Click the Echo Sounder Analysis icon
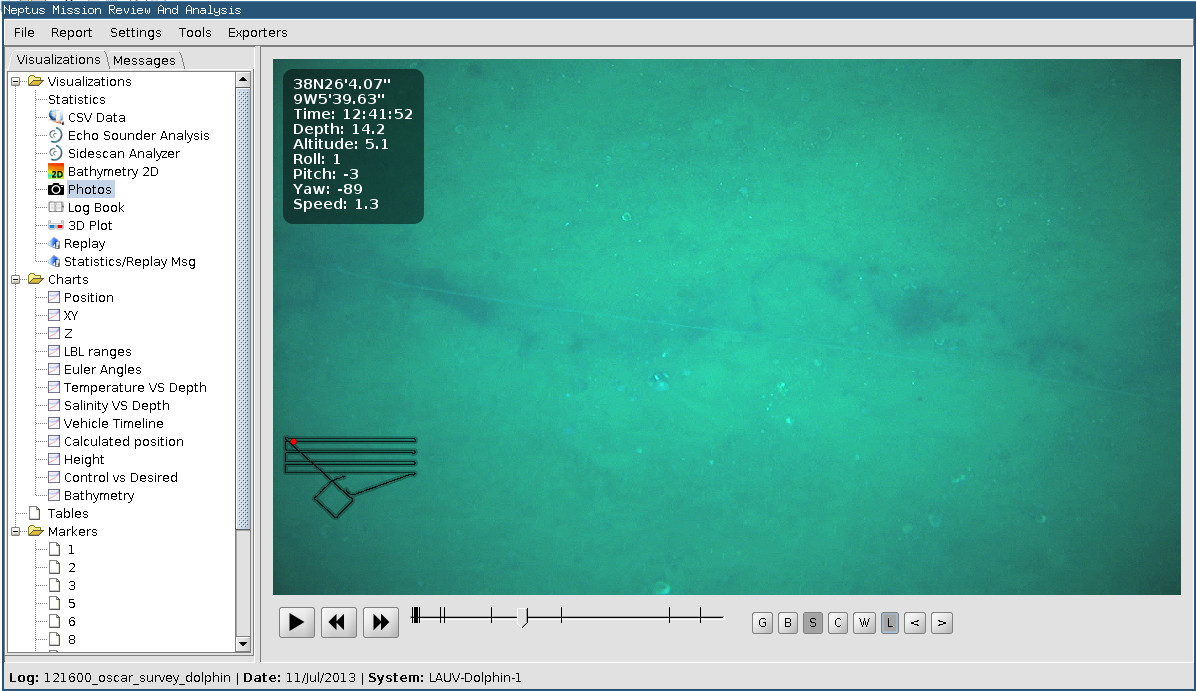Viewport: 1196px width, 691px height. point(56,135)
